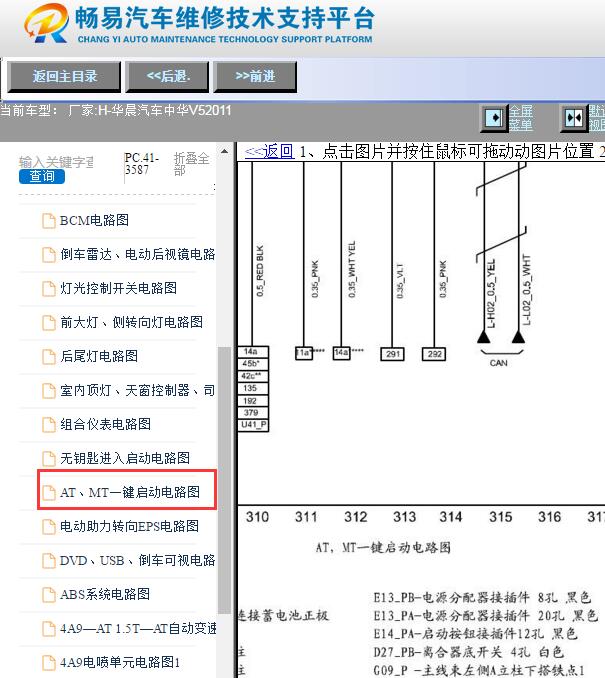605x678 pixels.
Task: Click document icon beside ABS系统电路图
Action: (x=48, y=595)
